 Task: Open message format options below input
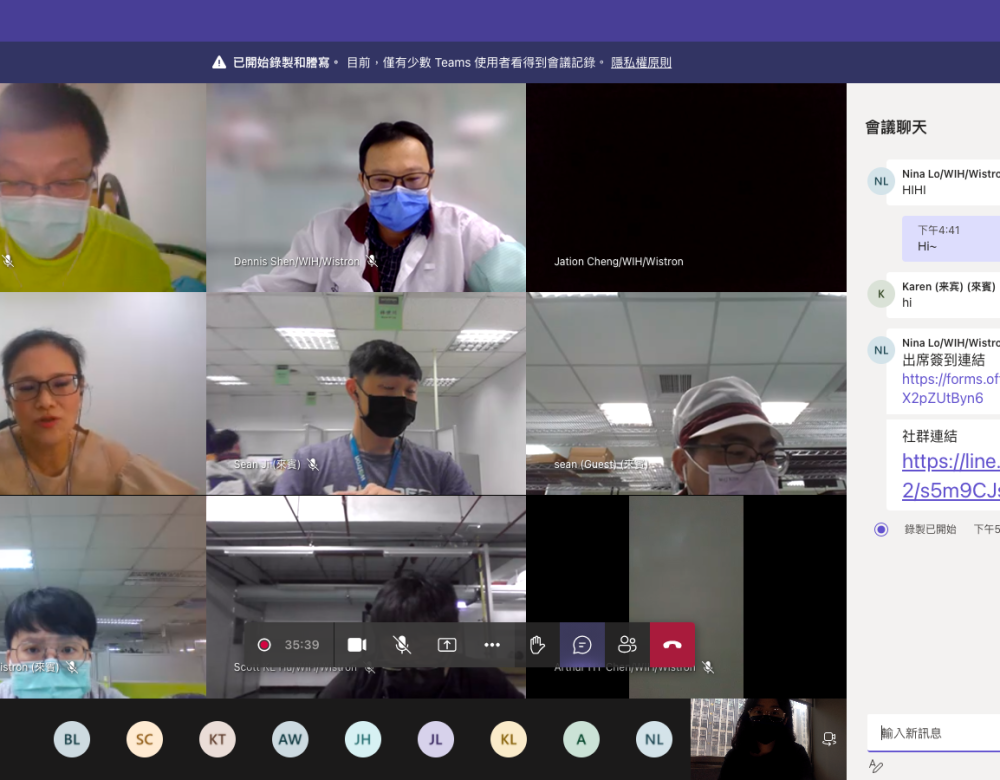tap(876, 766)
